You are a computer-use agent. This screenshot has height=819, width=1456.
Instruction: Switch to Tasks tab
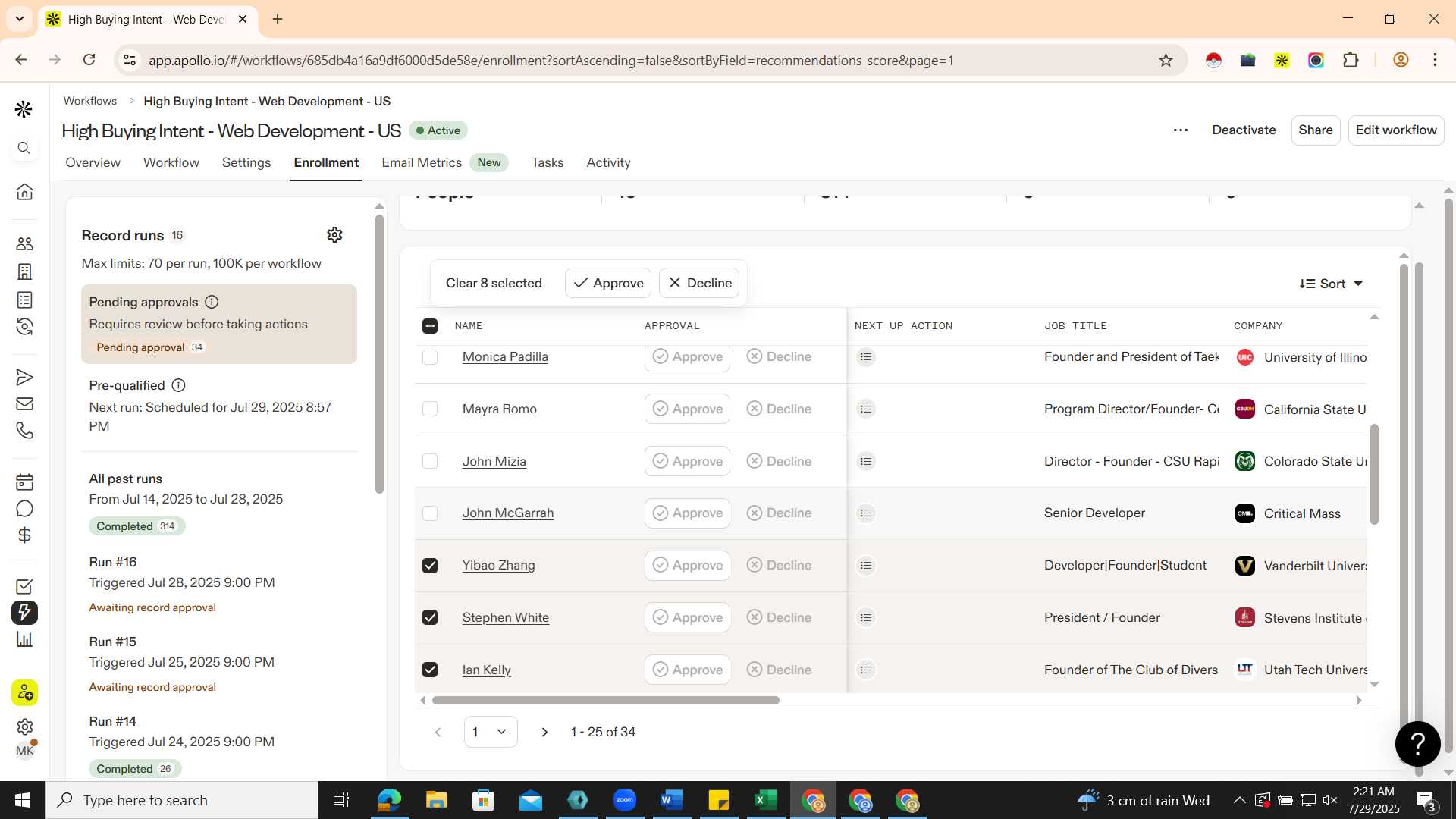point(548,162)
